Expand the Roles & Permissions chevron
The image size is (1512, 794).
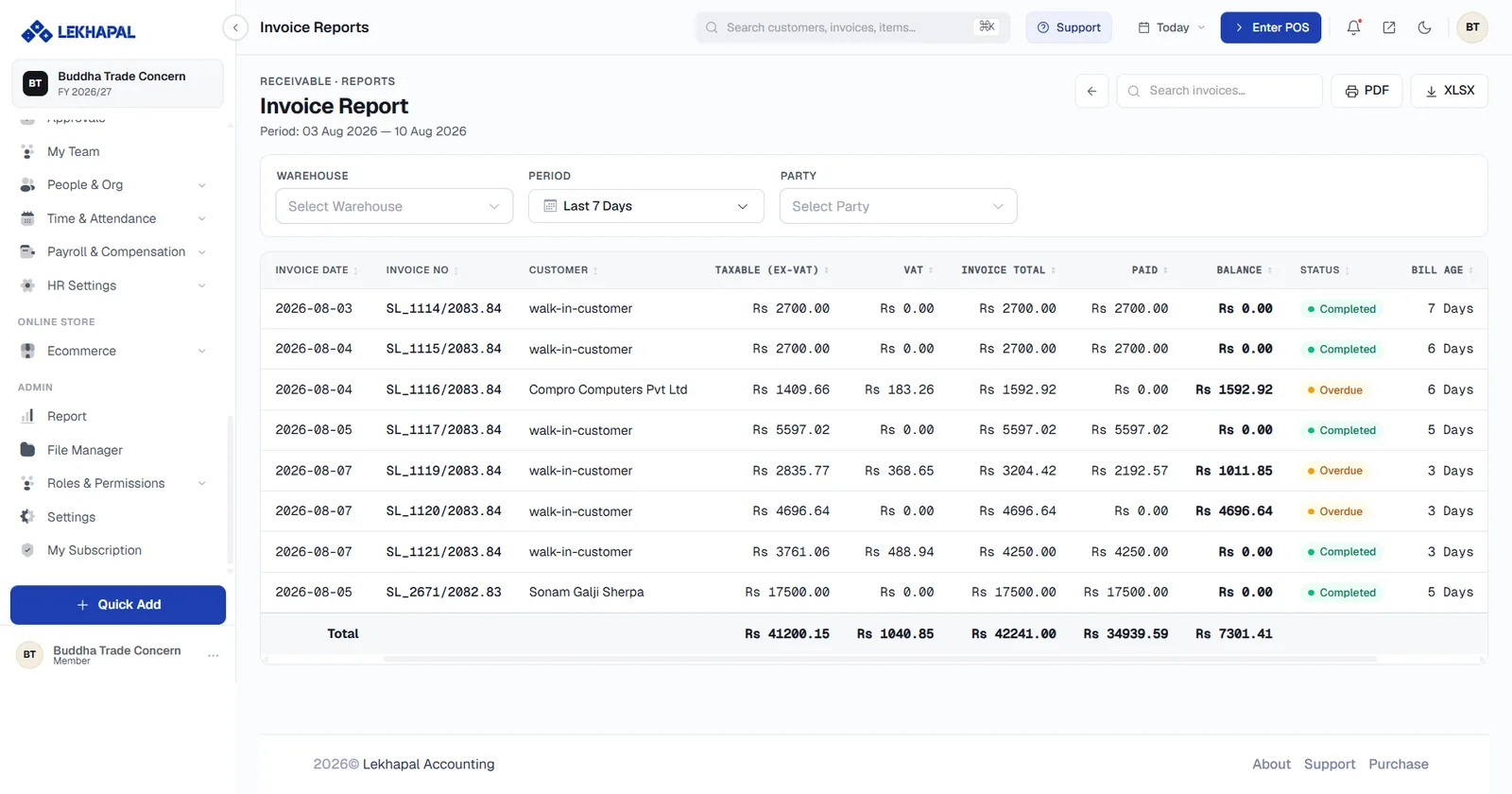201,483
